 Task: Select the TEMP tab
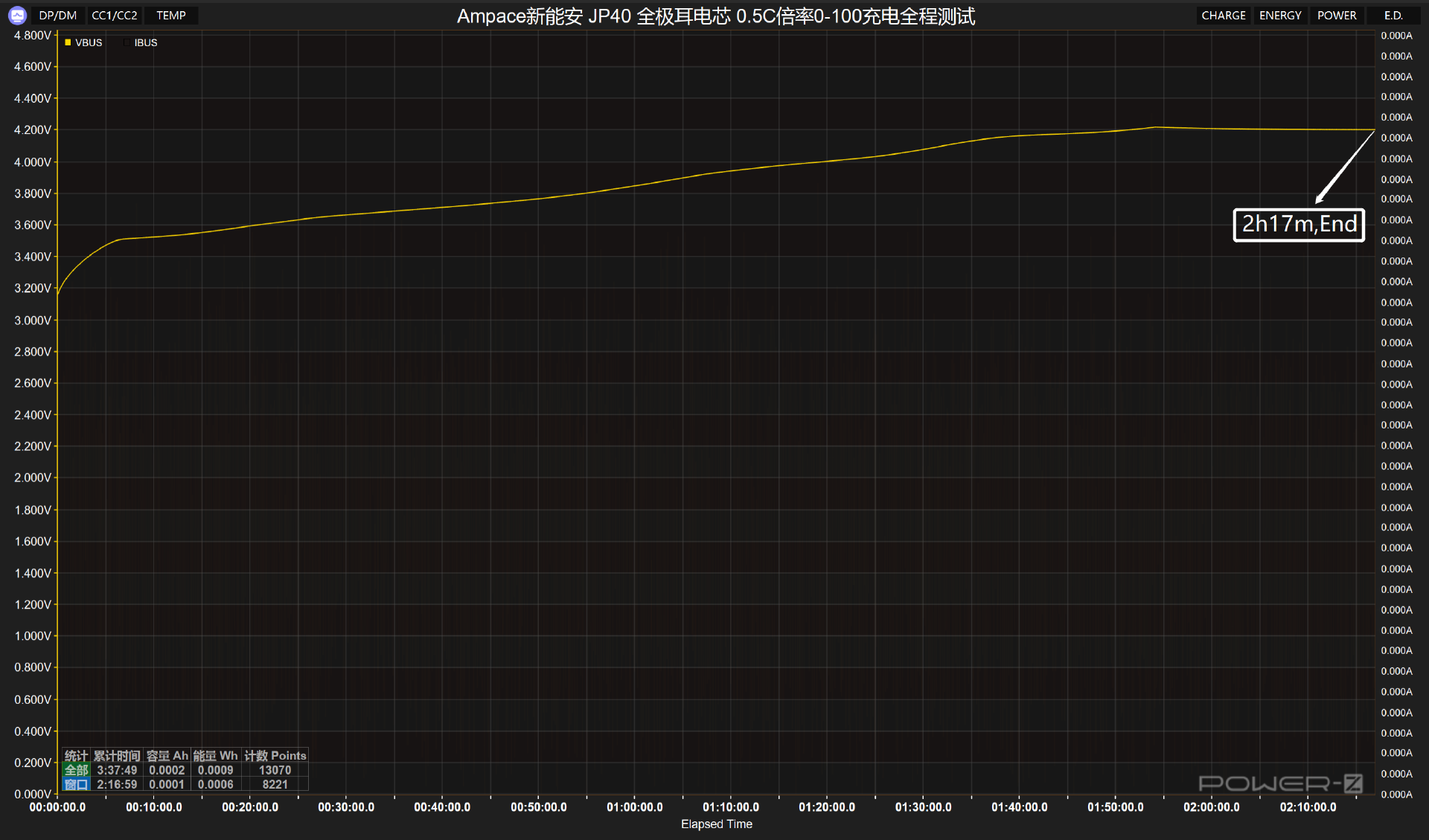(x=171, y=16)
